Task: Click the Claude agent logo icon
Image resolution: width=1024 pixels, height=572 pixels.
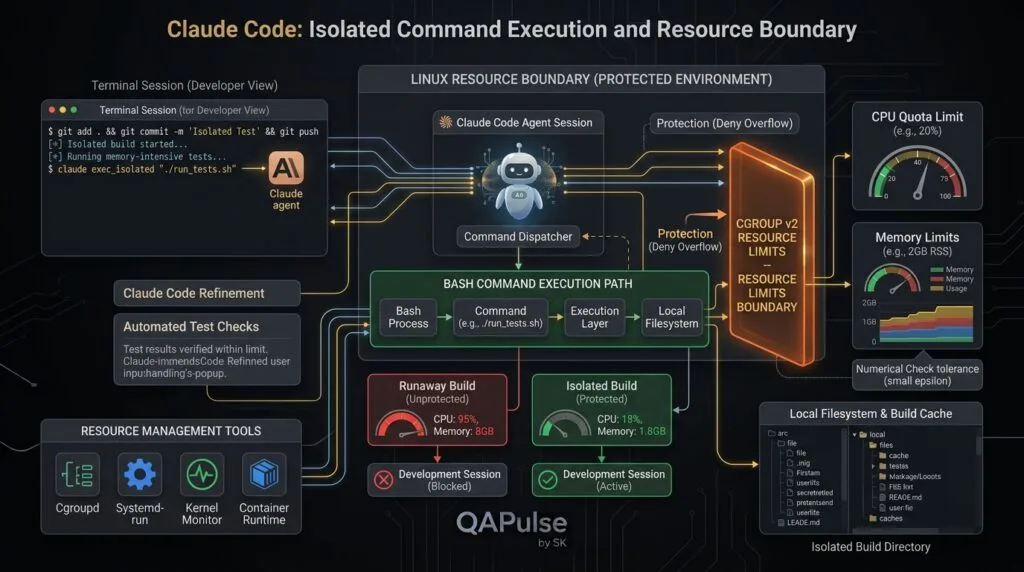Action: pyautogui.click(x=286, y=168)
